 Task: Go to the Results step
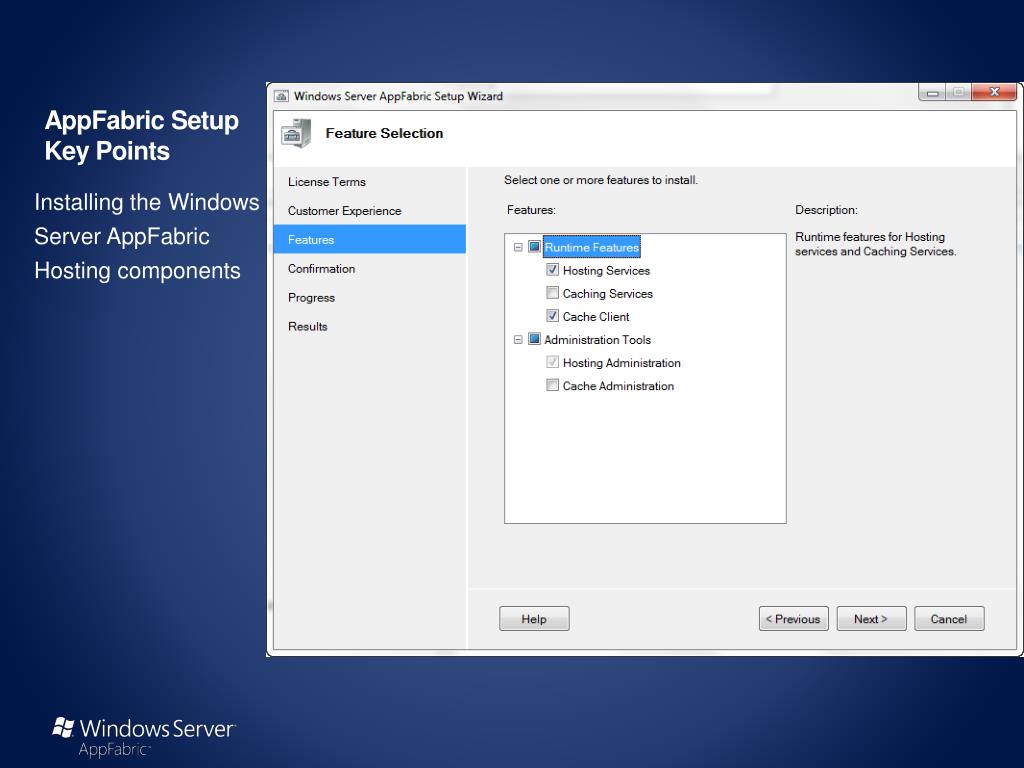coord(308,327)
